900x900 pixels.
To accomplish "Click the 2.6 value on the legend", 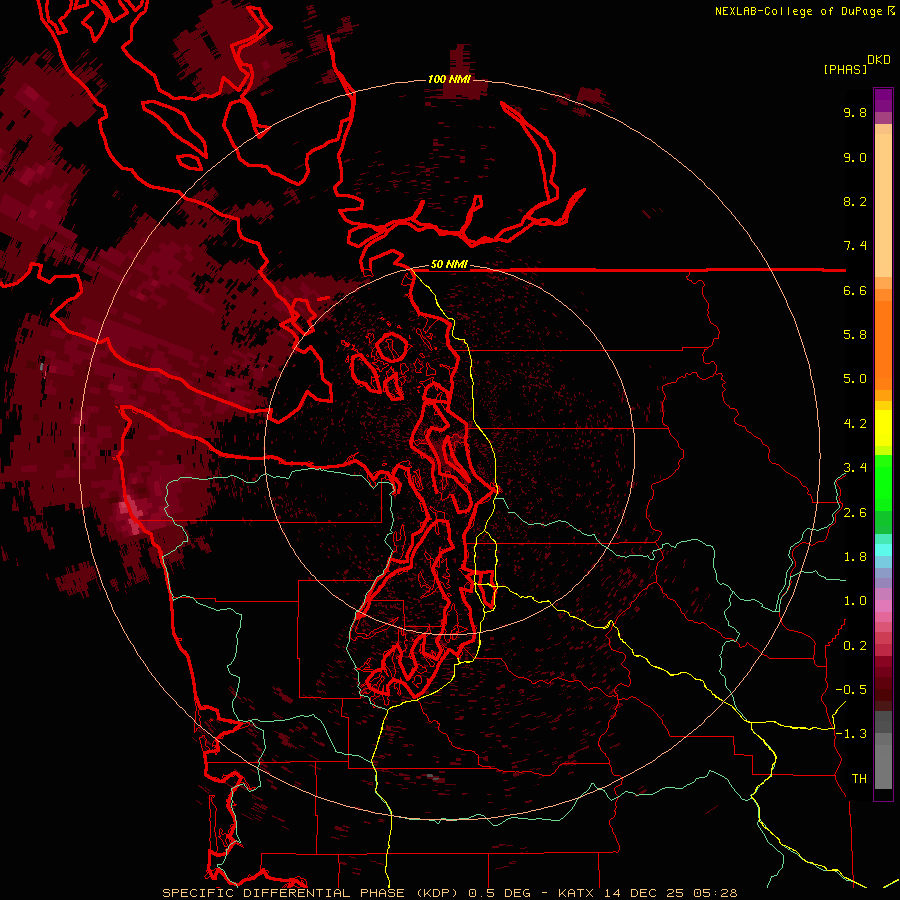I will click(855, 513).
